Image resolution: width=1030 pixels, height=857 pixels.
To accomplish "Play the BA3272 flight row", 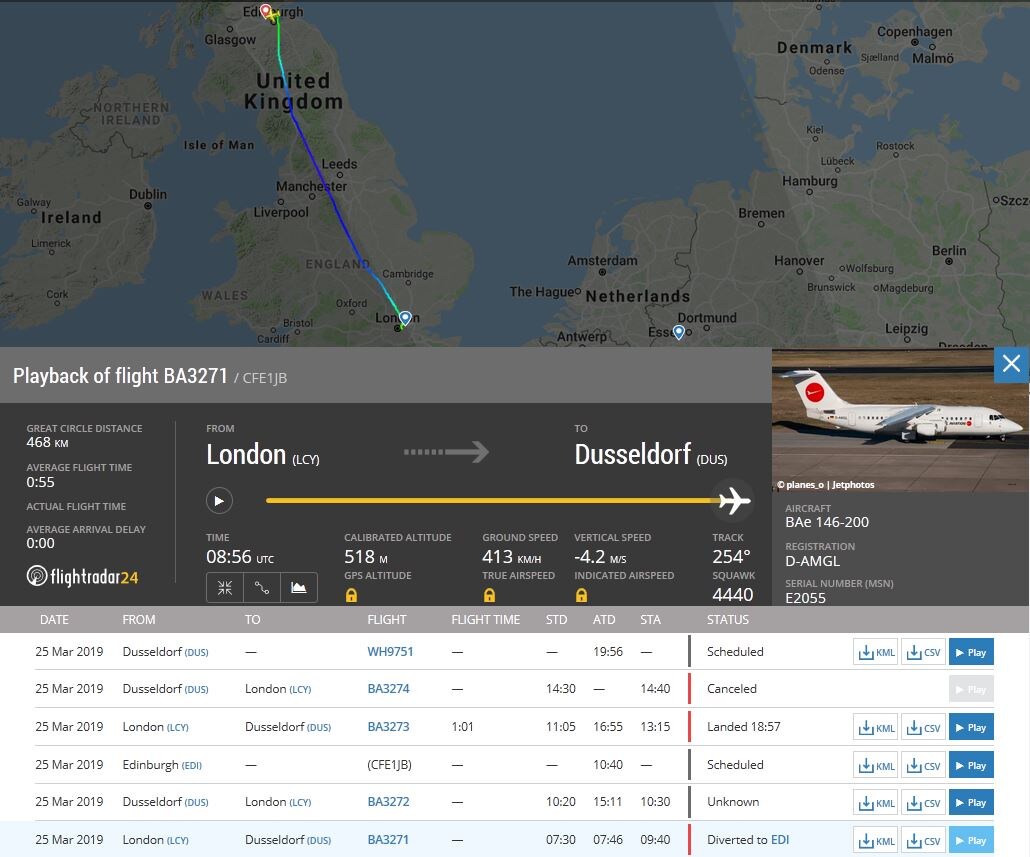I will [970, 803].
